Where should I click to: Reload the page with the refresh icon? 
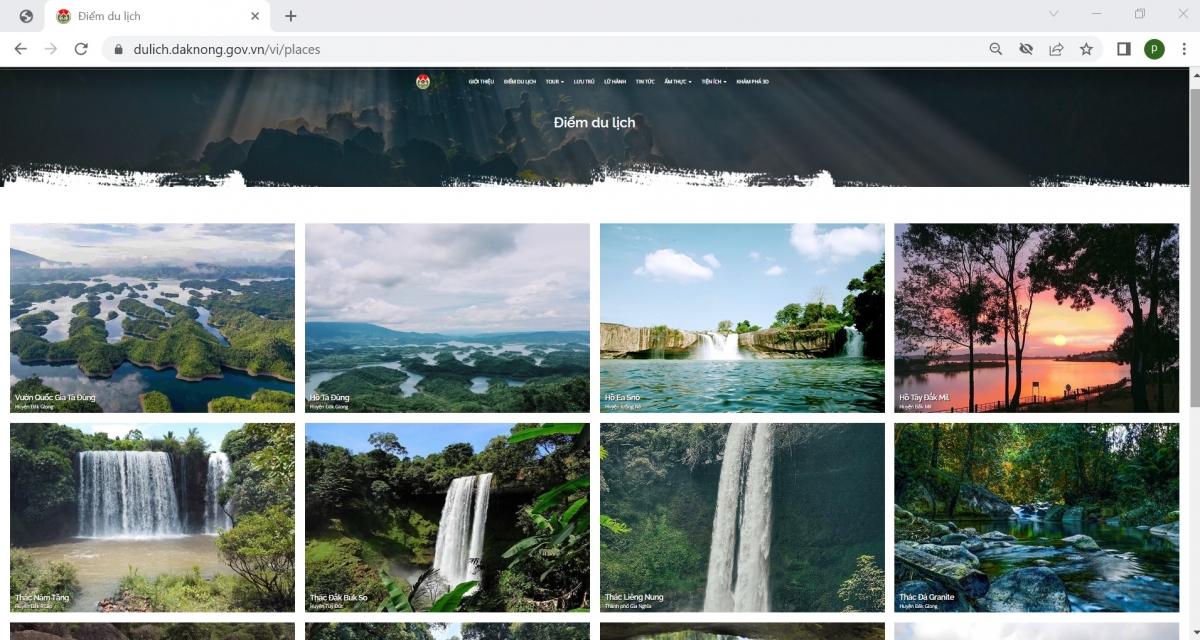82,48
